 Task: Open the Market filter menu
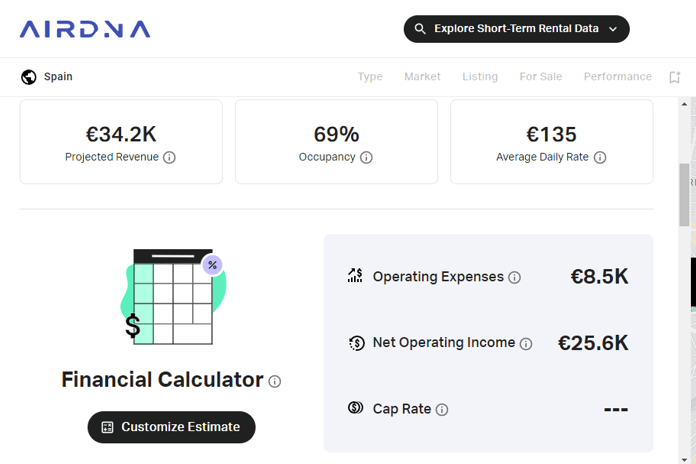pos(422,77)
